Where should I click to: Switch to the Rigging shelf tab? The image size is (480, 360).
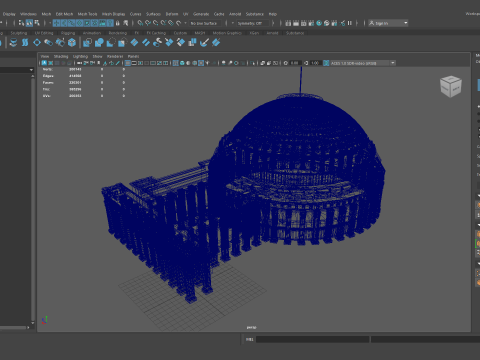pos(68,33)
